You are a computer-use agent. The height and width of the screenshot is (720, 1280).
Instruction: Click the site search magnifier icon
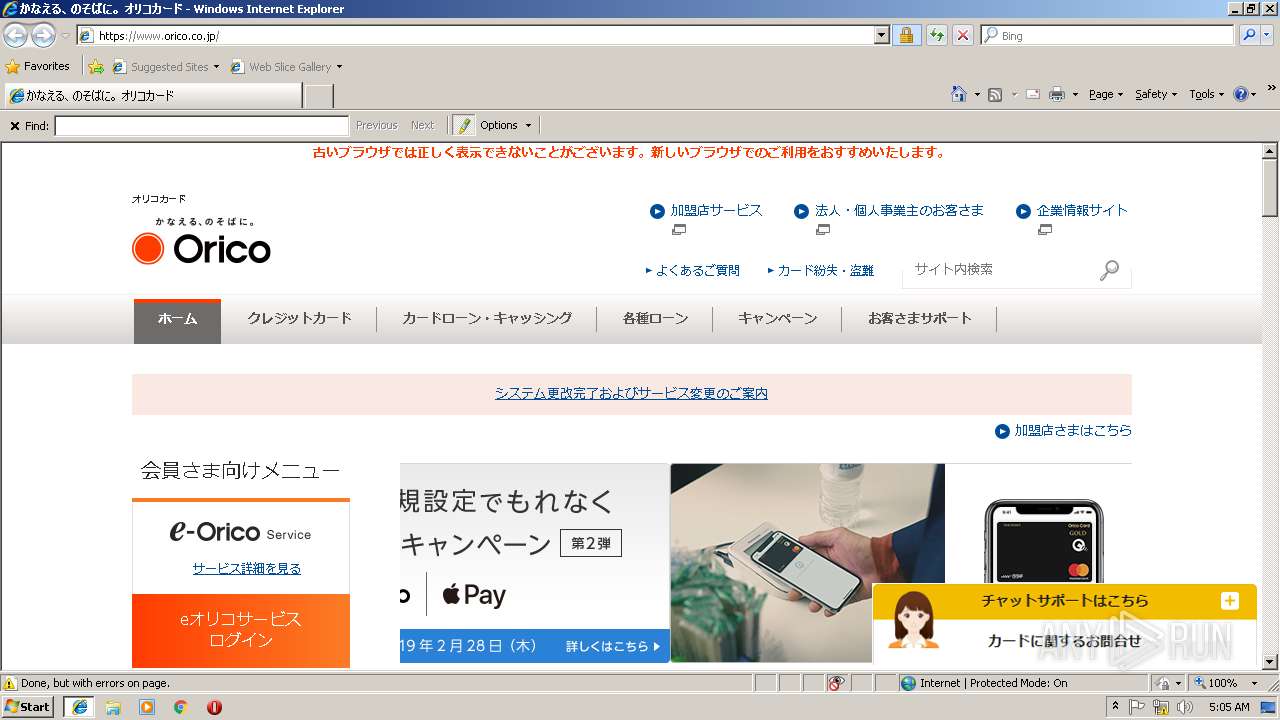click(1109, 270)
